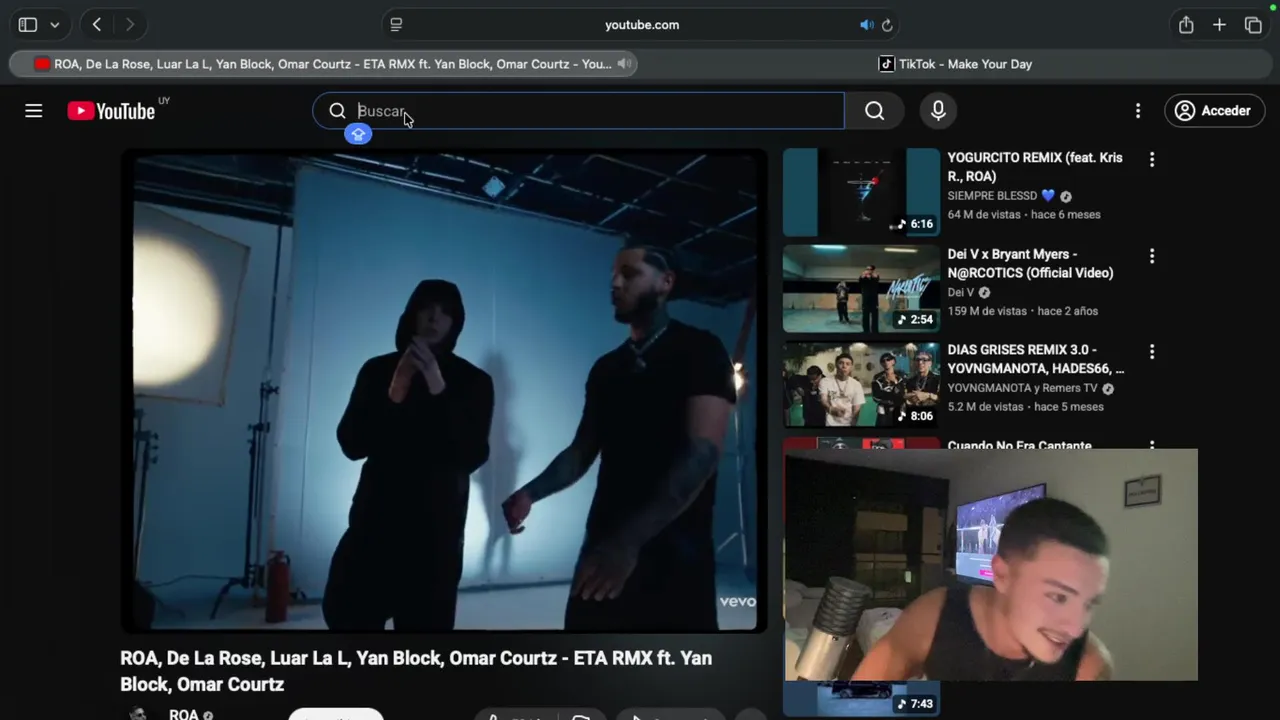Click "64 M de vistas" text
Screen dimensions: 1280x720
coord(986,215)
